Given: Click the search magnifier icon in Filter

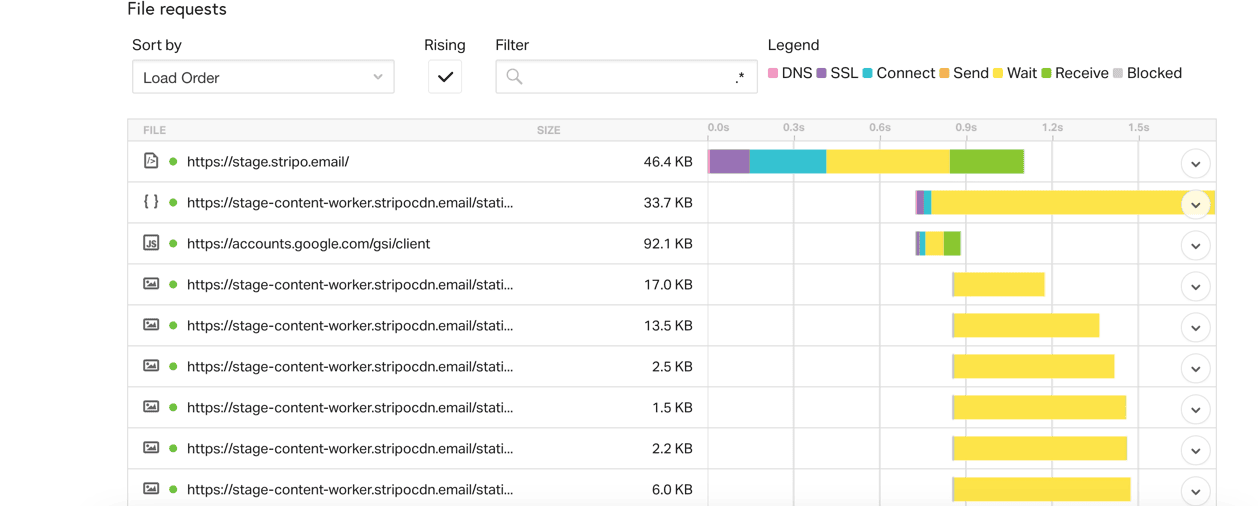Looking at the screenshot, I should click(514, 77).
